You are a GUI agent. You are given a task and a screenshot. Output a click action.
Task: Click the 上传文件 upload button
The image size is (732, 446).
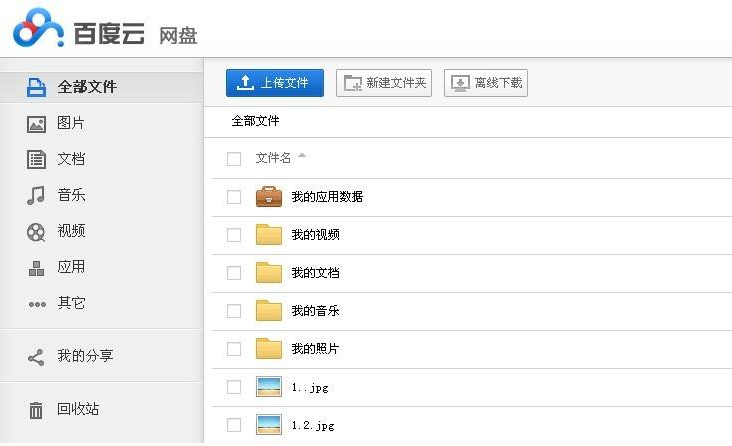(x=274, y=83)
